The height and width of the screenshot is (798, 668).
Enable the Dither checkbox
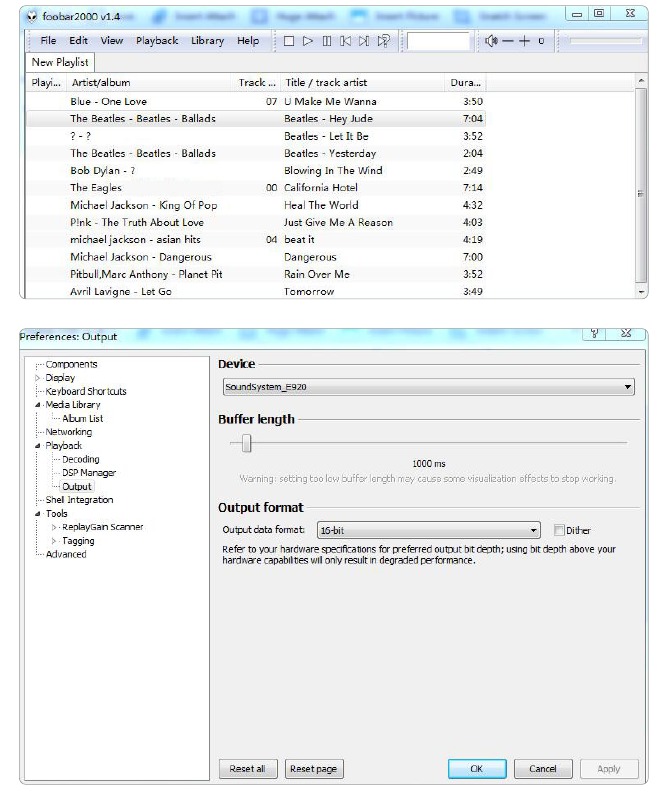(559, 530)
